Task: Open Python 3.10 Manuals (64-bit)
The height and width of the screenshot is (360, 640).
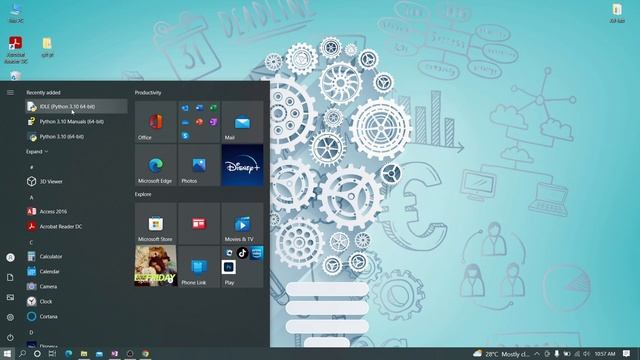Action: point(76,122)
